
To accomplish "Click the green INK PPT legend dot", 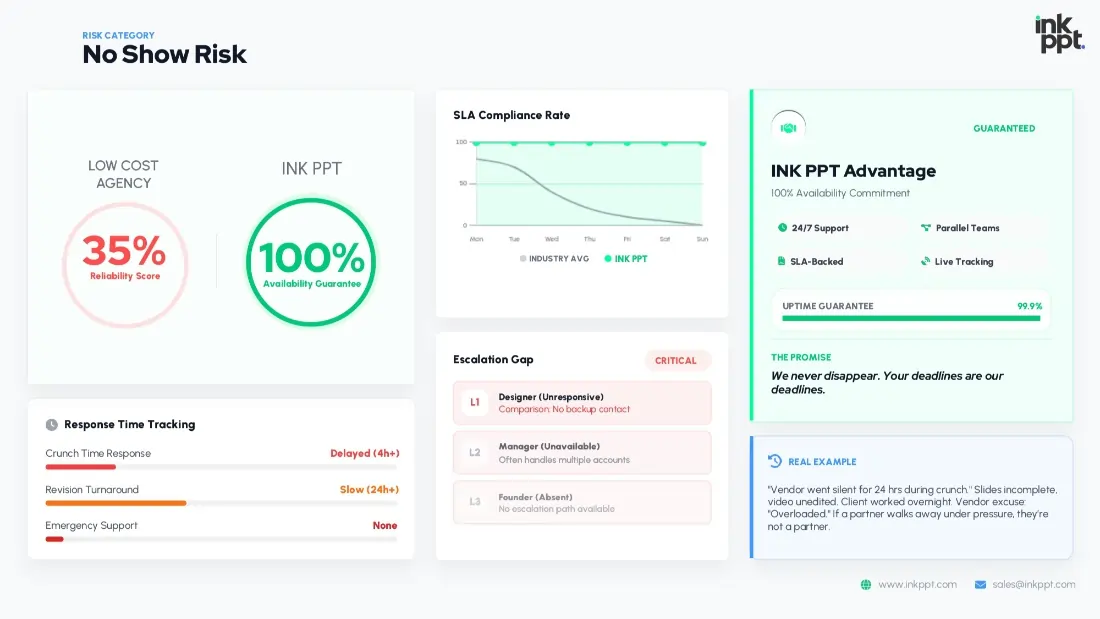I will pos(608,258).
